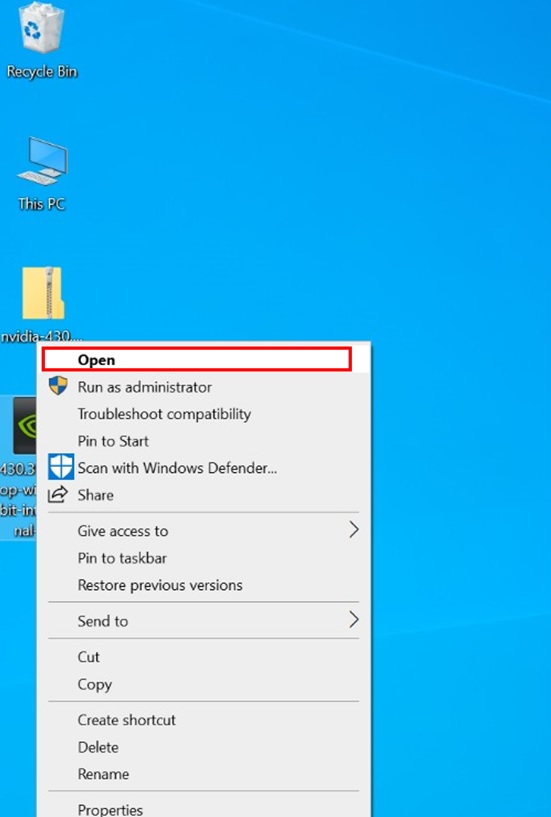Select Rename in the context menu
This screenshot has height=817, width=551.
204,774
